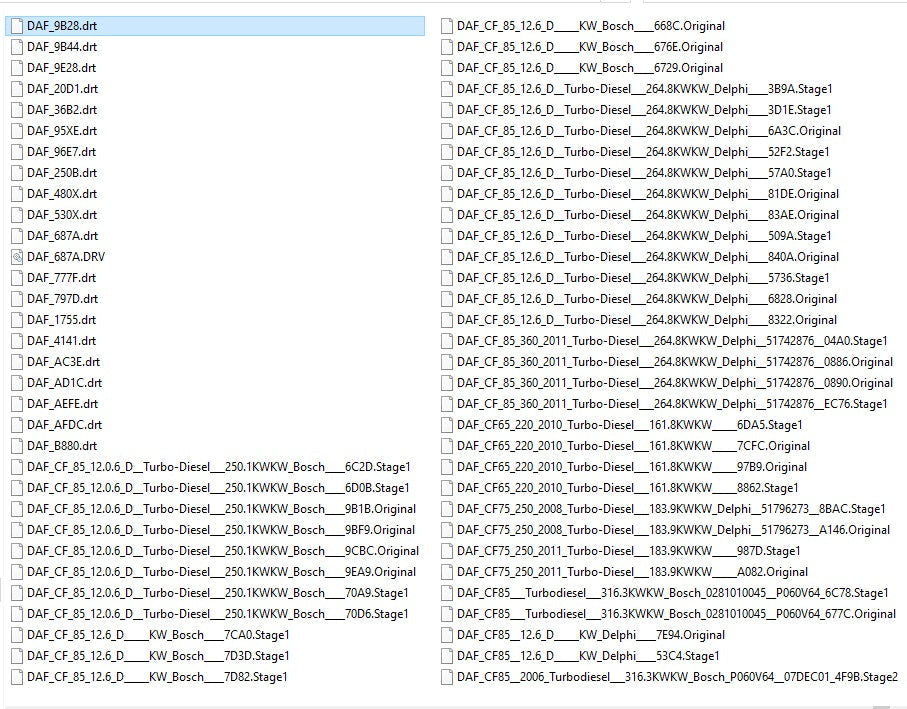Click the icon beside the 6C2D.Stage1 file

click(16, 467)
